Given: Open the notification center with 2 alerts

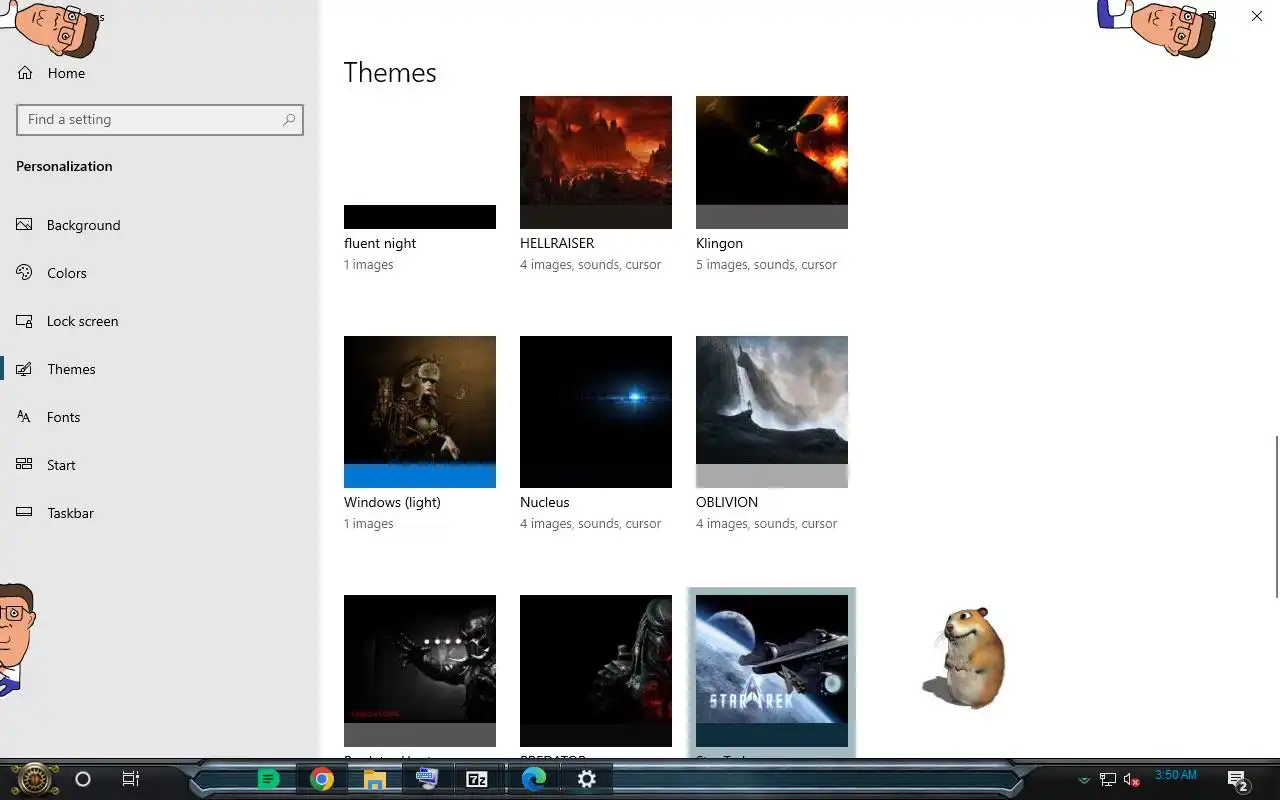Looking at the screenshot, I should tap(1238, 780).
